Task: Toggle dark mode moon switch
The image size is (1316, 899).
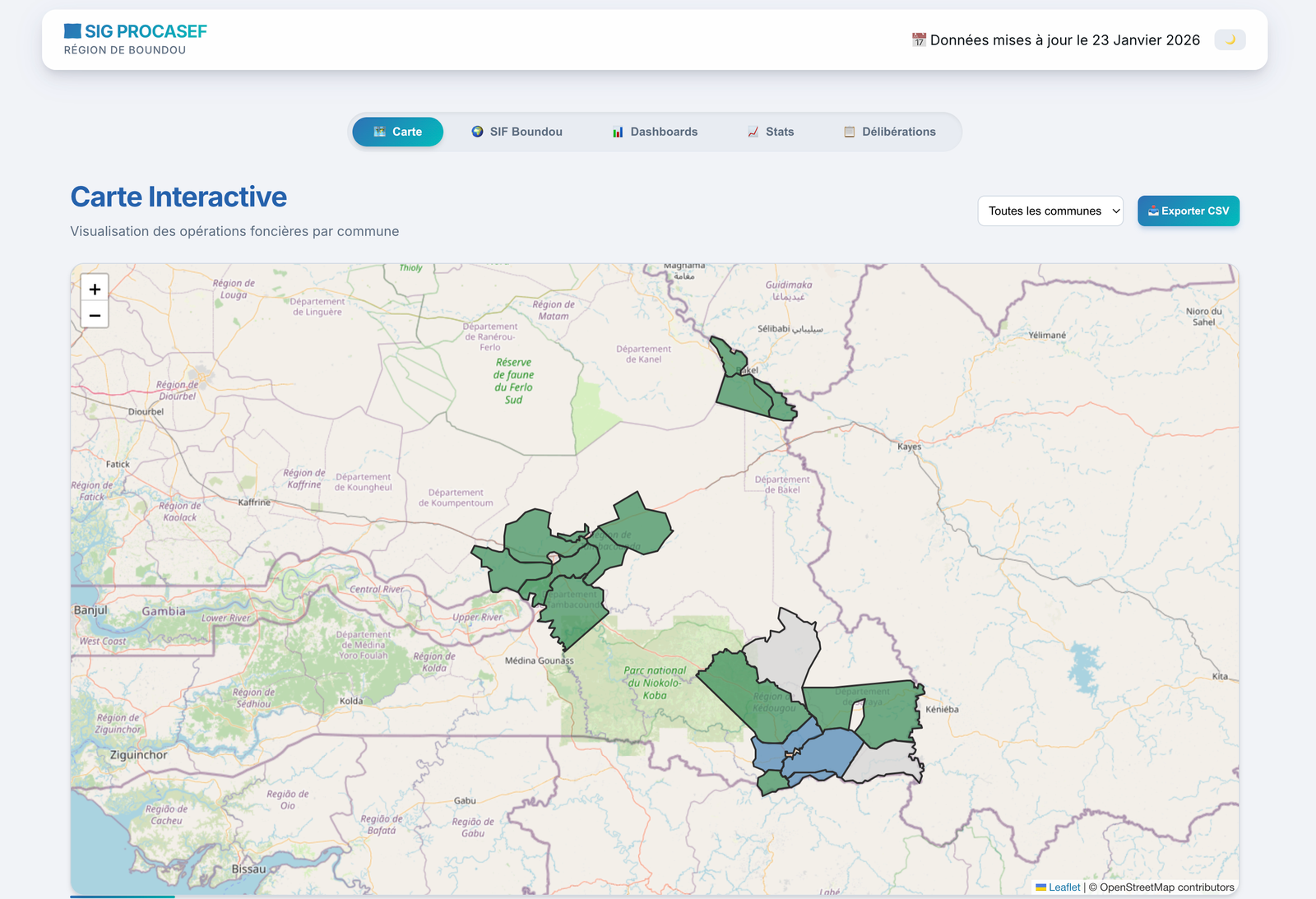Action: [x=1230, y=39]
